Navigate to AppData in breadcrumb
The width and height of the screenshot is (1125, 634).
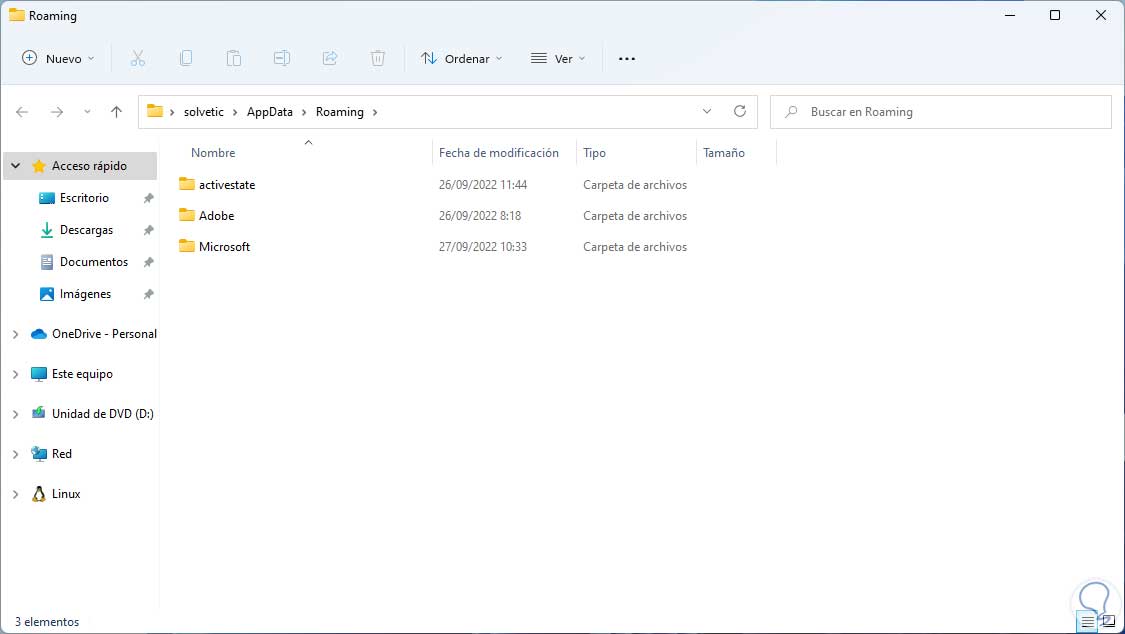(270, 112)
